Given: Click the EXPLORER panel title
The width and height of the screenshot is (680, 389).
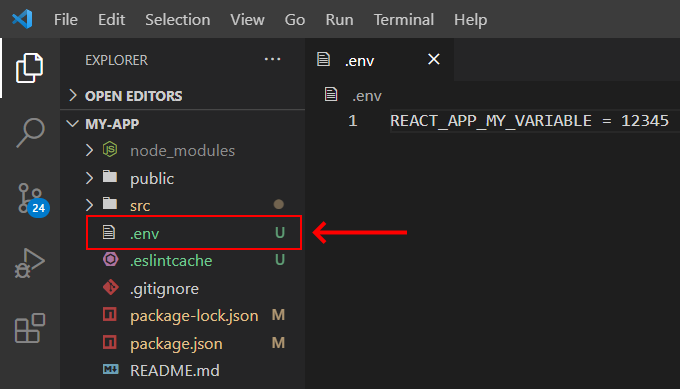Looking at the screenshot, I should pyautogui.click(x=116, y=60).
